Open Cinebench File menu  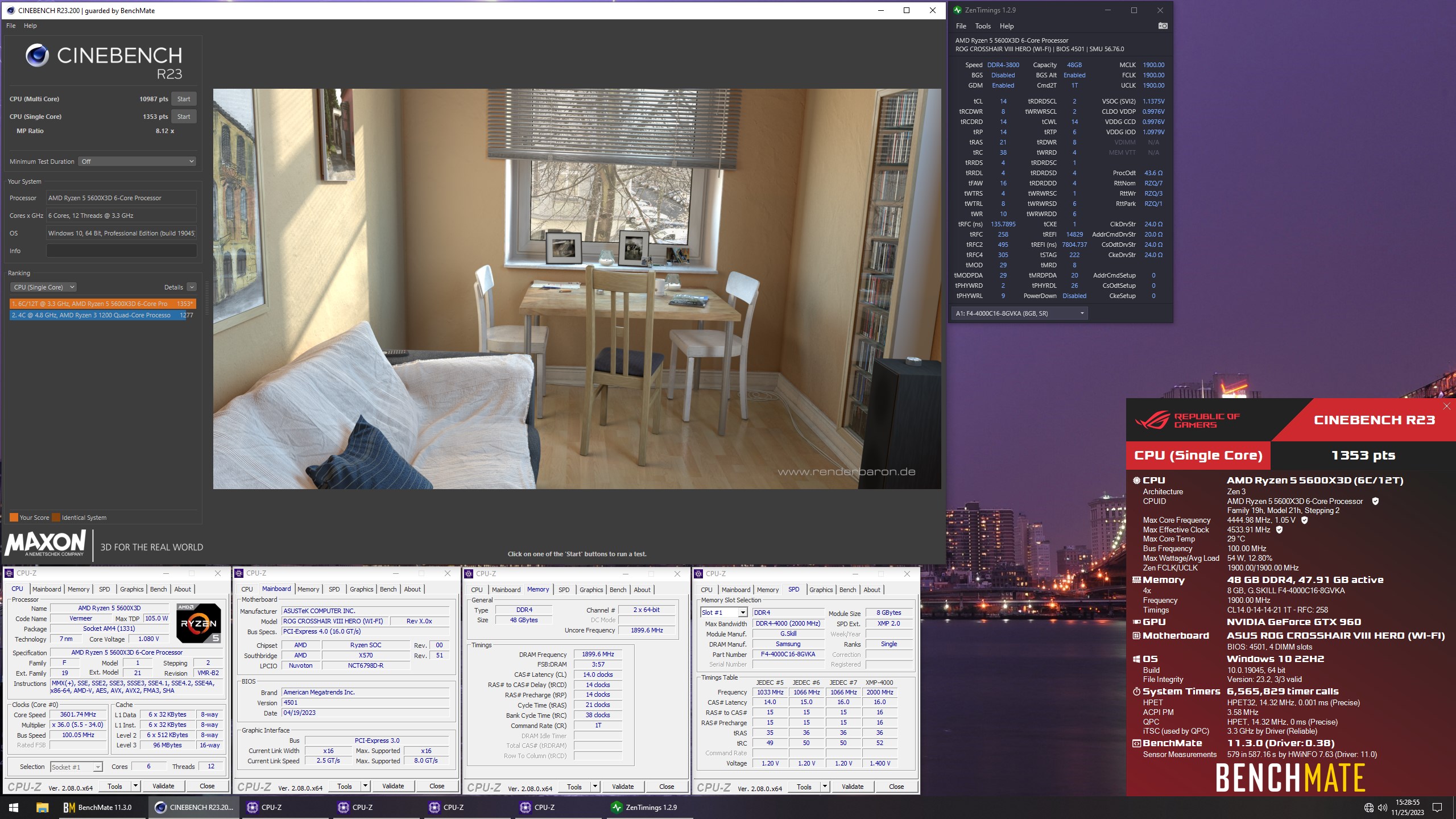tap(11, 26)
